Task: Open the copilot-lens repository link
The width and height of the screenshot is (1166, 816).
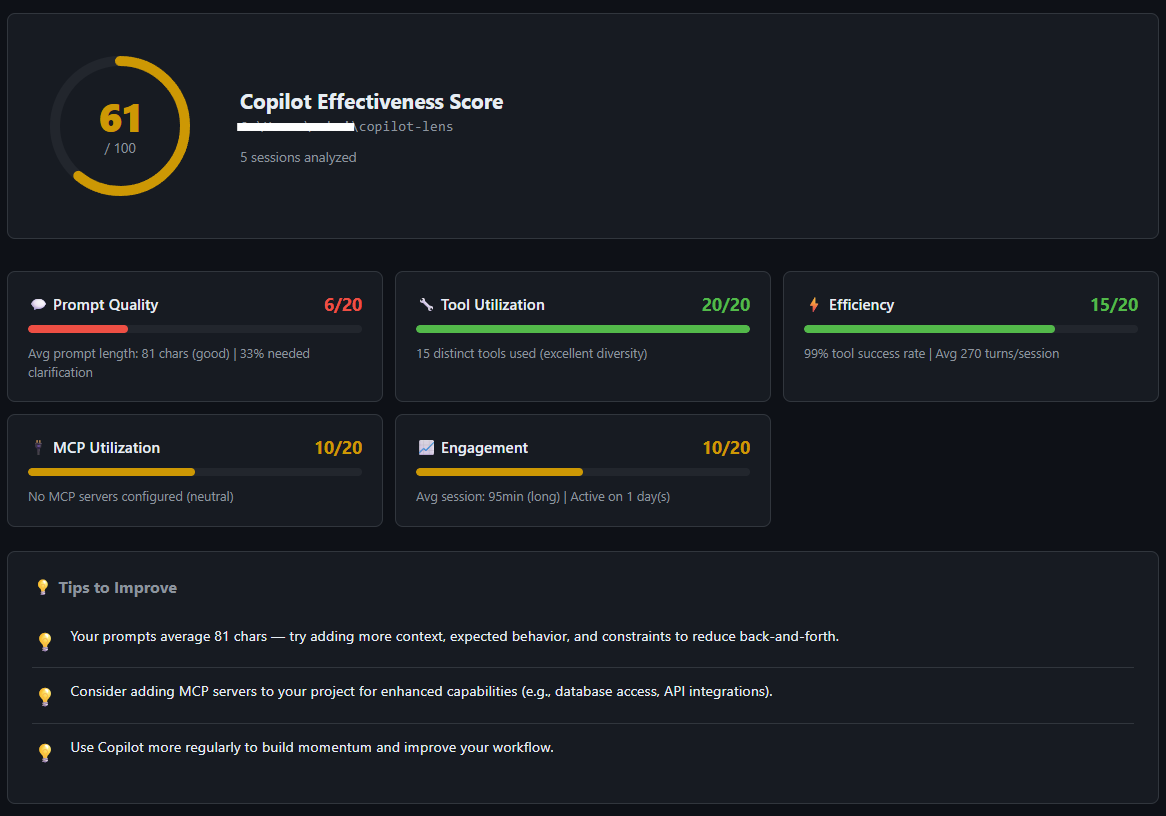Action: (x=408, y=126)
